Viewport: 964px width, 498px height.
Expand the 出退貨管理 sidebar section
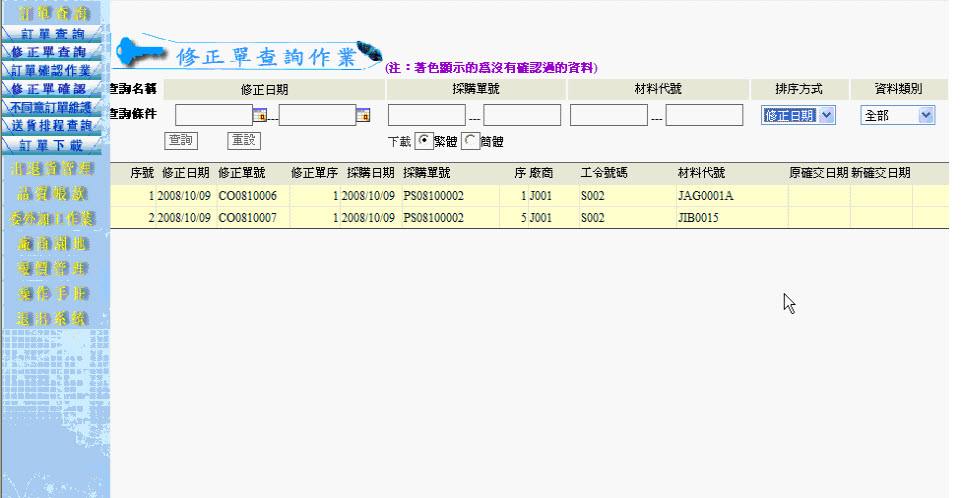pyautogui.click(x=55, y=168)
